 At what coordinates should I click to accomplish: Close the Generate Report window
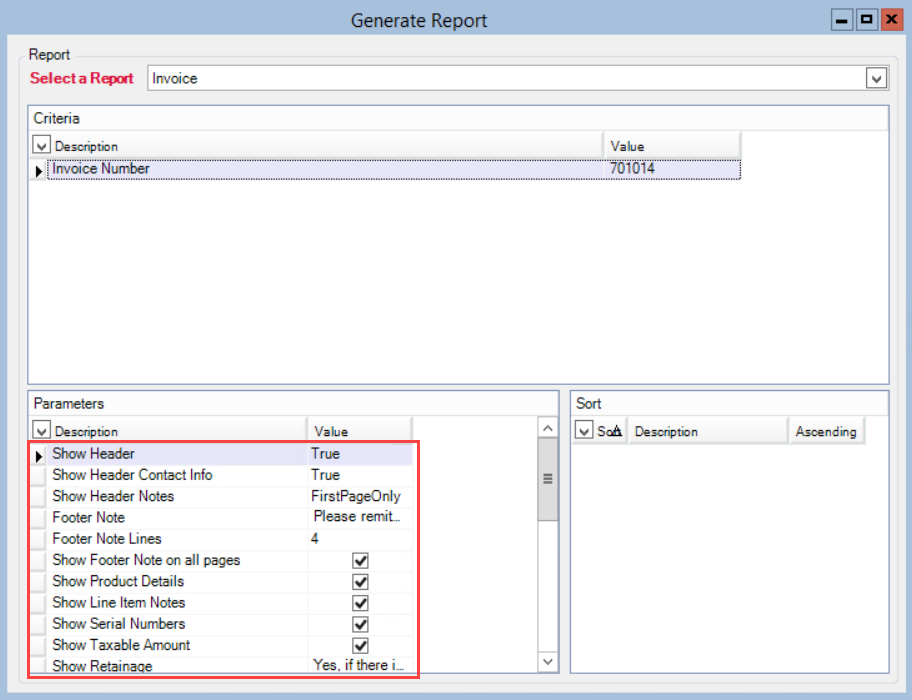tap(890, 20)
